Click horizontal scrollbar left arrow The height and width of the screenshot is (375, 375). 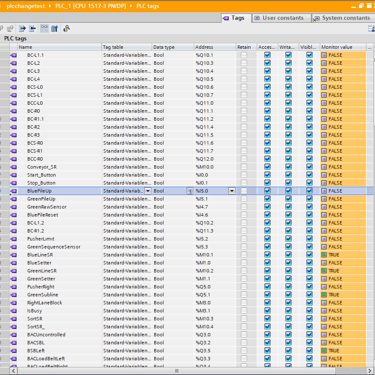pos(14,371)
